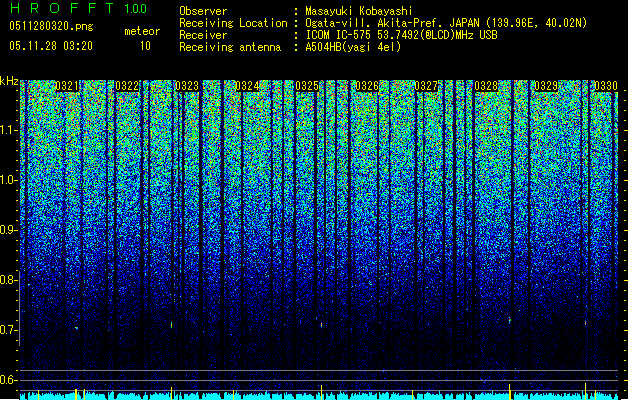Select the 0328 time marker label
Image resolution: width=629 pixels, height=400 pixels.
[486, 86]
